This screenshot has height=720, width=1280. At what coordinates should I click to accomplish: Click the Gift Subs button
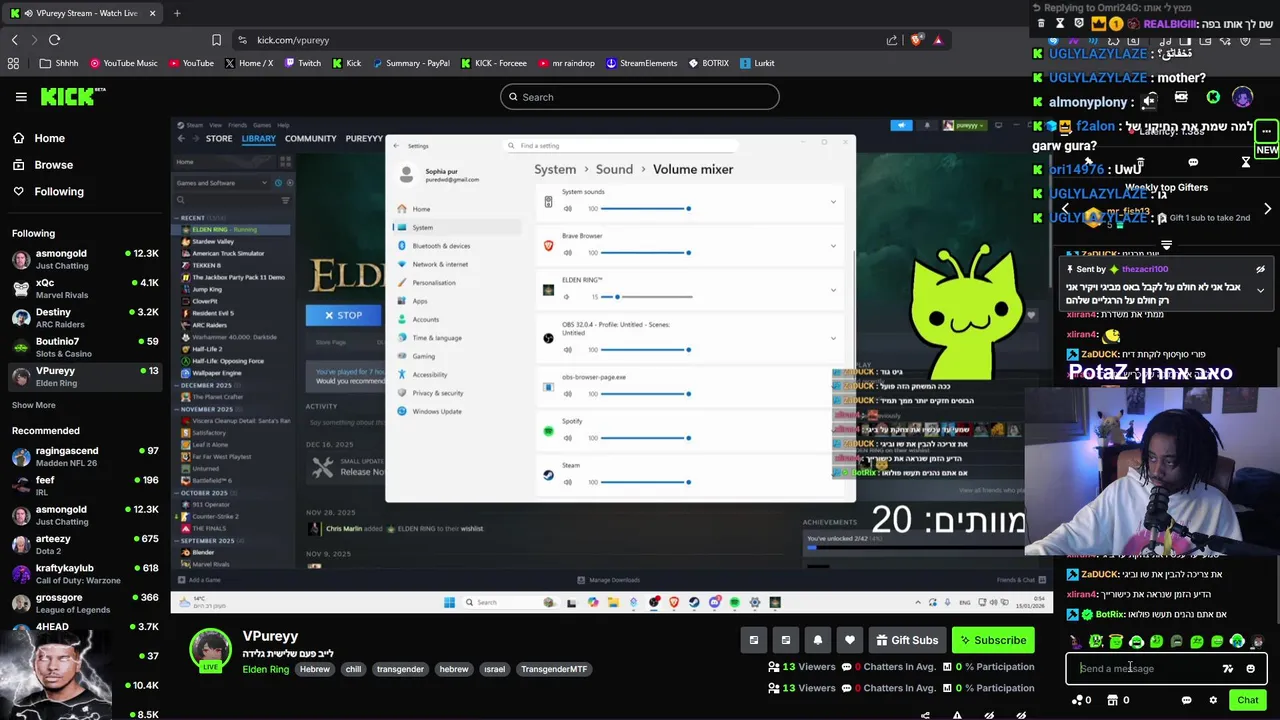pos(907,640)
